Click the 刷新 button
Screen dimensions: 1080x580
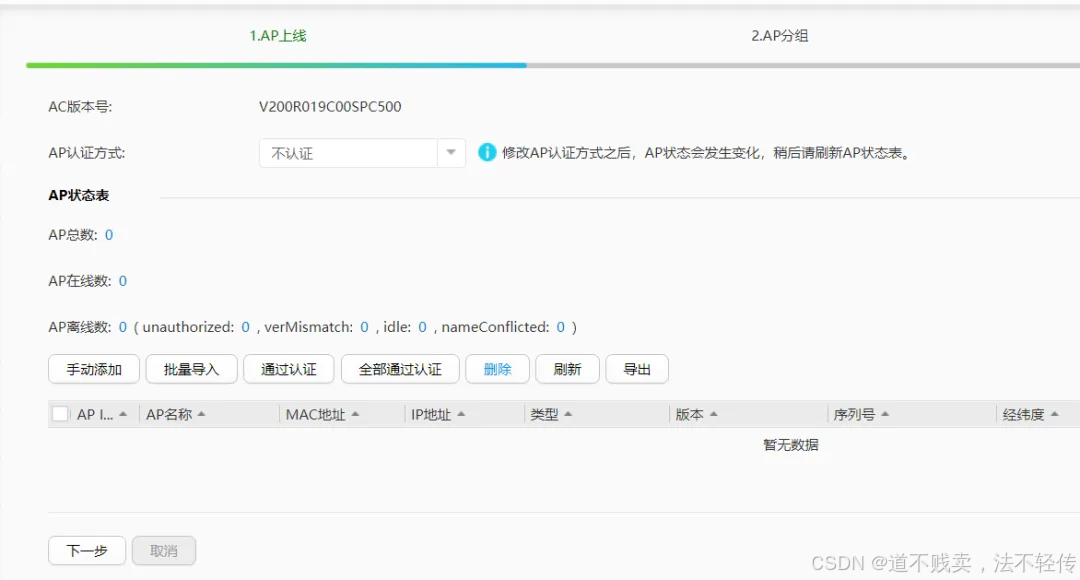[x=568, y=369]
